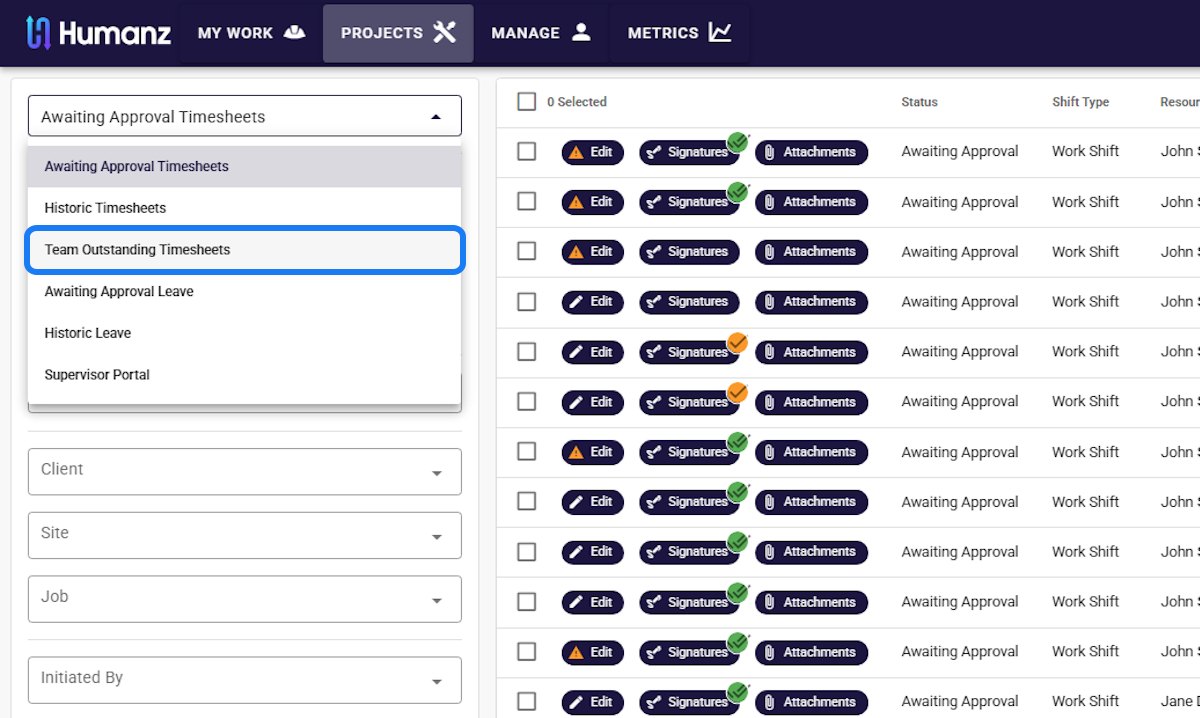Tick the checkbox in the seventh timesheet row

[x=527, y=451]
